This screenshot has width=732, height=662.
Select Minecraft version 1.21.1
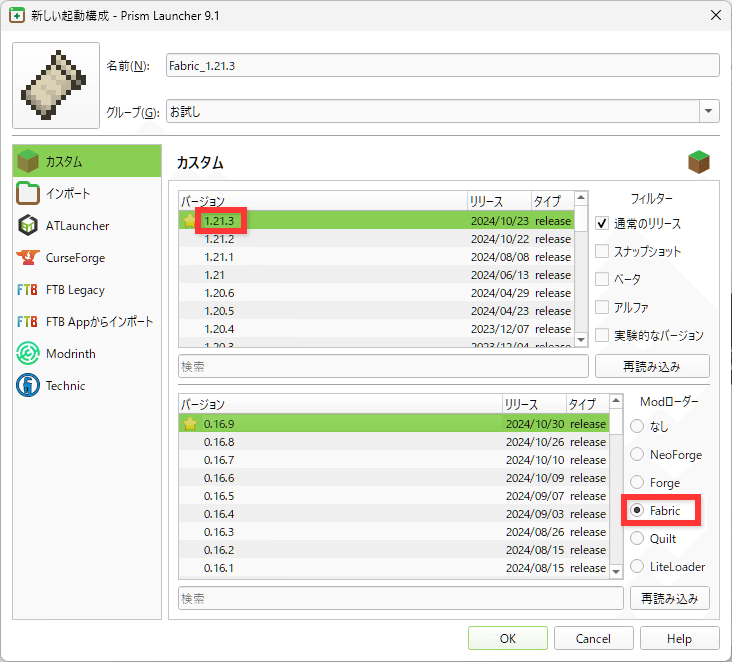pos(377,257)
